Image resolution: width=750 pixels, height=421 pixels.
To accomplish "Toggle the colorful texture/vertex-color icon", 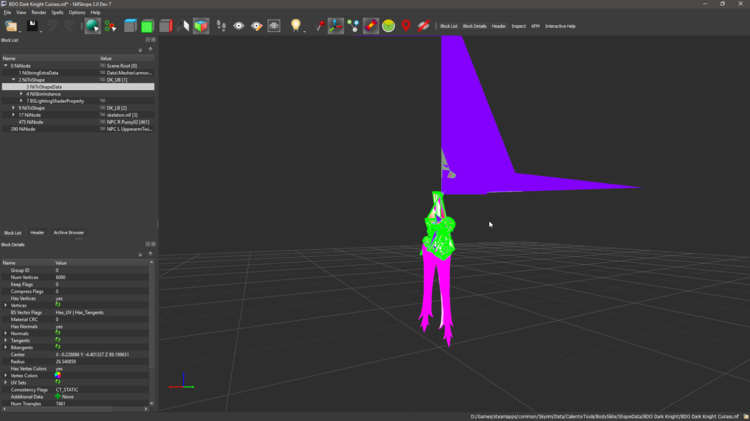I will point(371,26).
